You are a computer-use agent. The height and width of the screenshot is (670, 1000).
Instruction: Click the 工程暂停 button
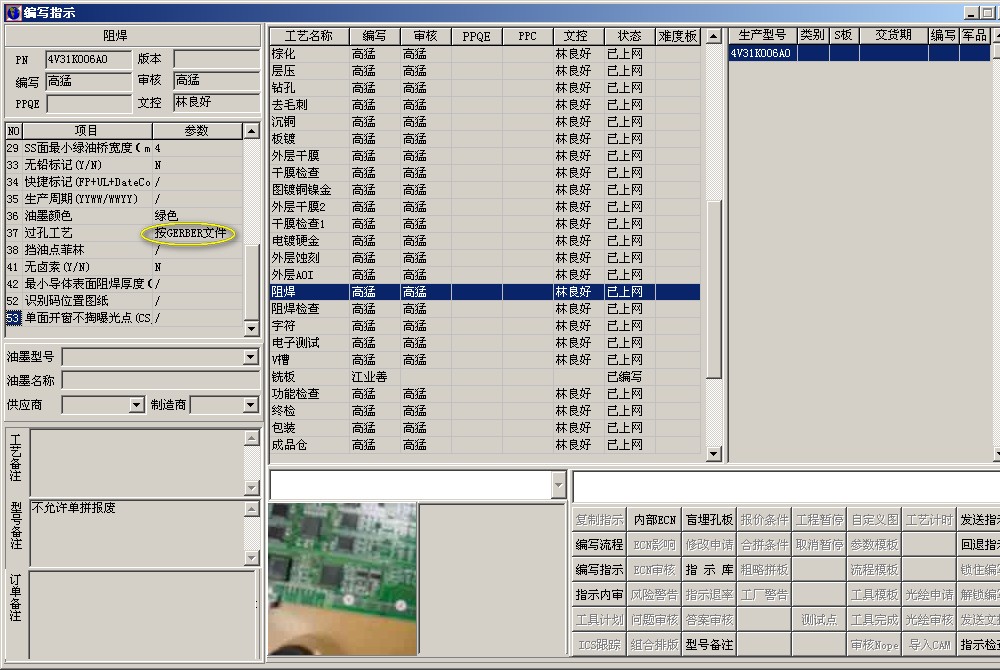click(x=819, y=520)
